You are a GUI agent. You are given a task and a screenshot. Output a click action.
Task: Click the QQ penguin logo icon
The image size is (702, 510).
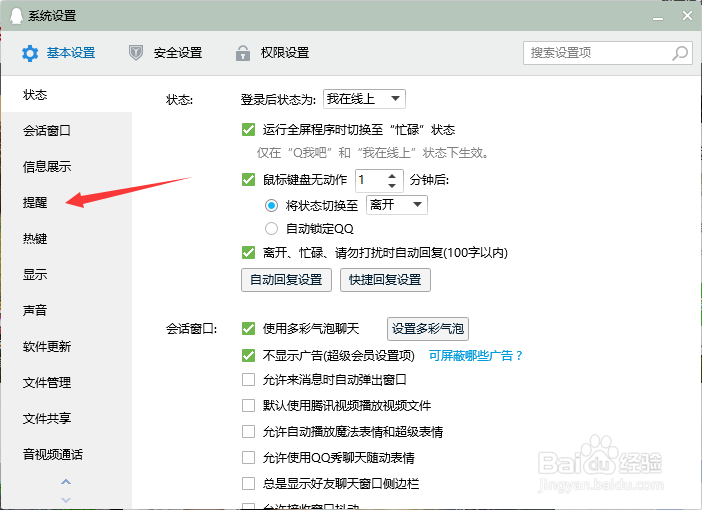pyautogui.click(x=16, y=16)
